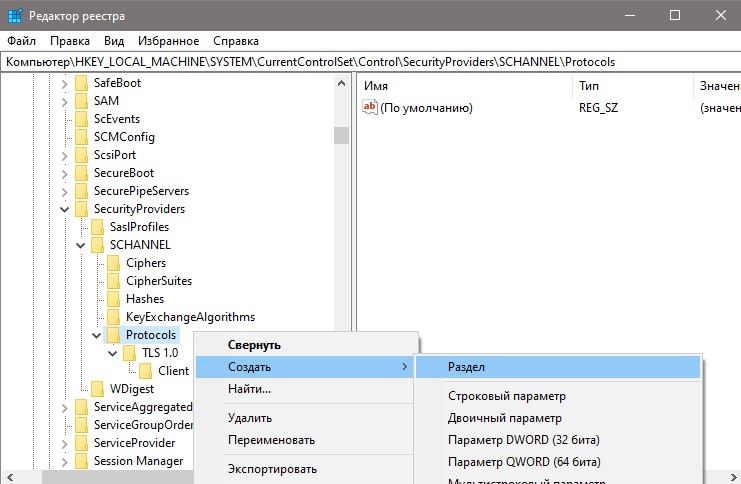Collapse the TLS 1.0 subkey chevron

112,353
